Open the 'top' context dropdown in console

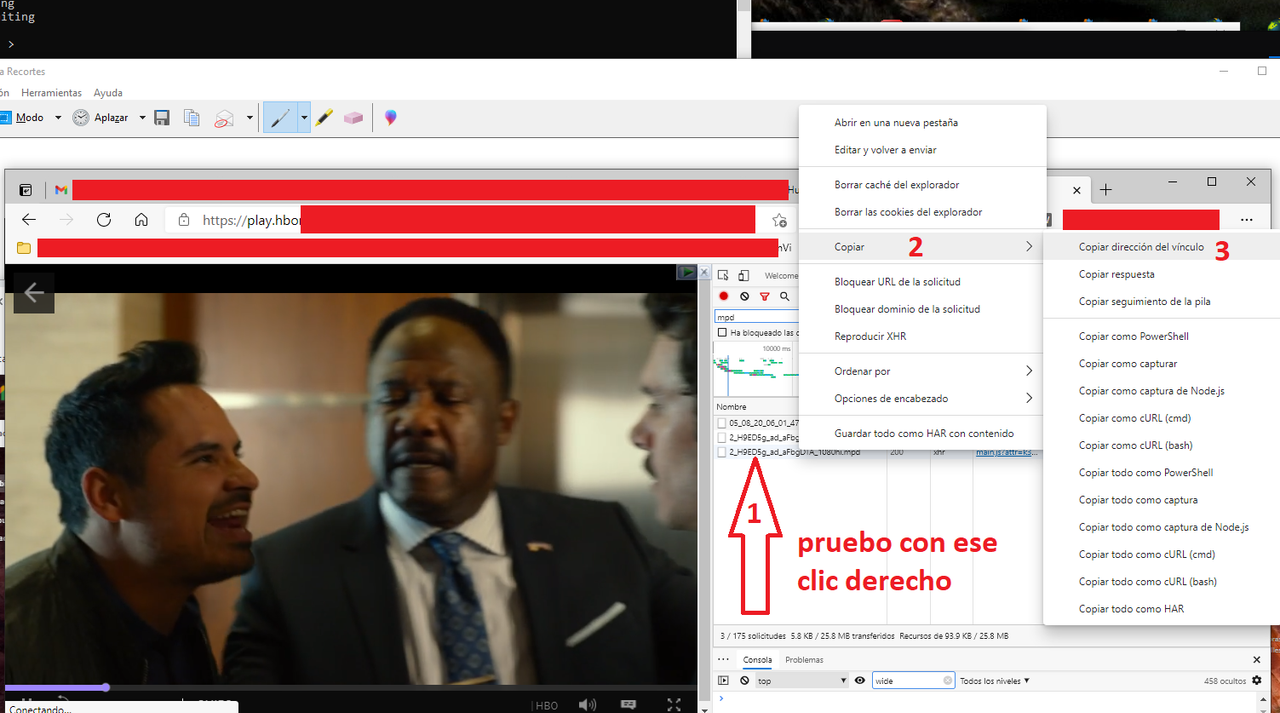click(x=802, y=681)
